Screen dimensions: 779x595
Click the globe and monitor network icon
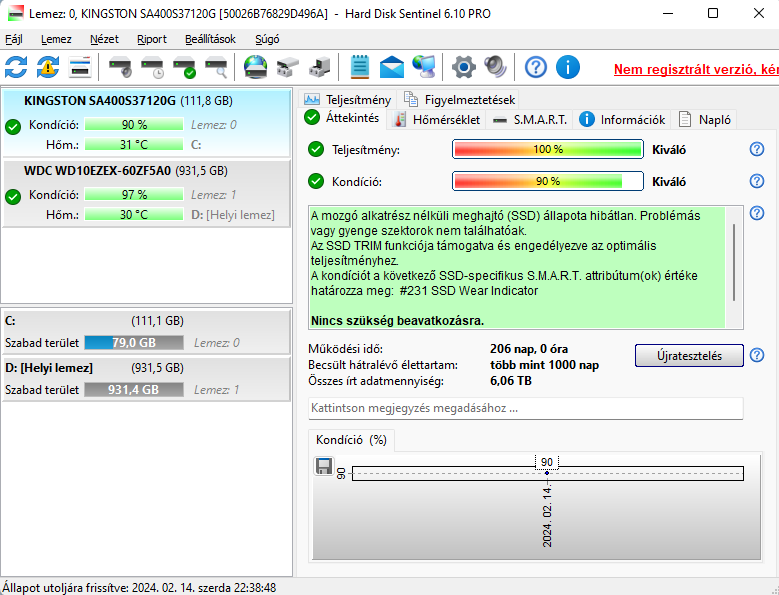(423, 67)
